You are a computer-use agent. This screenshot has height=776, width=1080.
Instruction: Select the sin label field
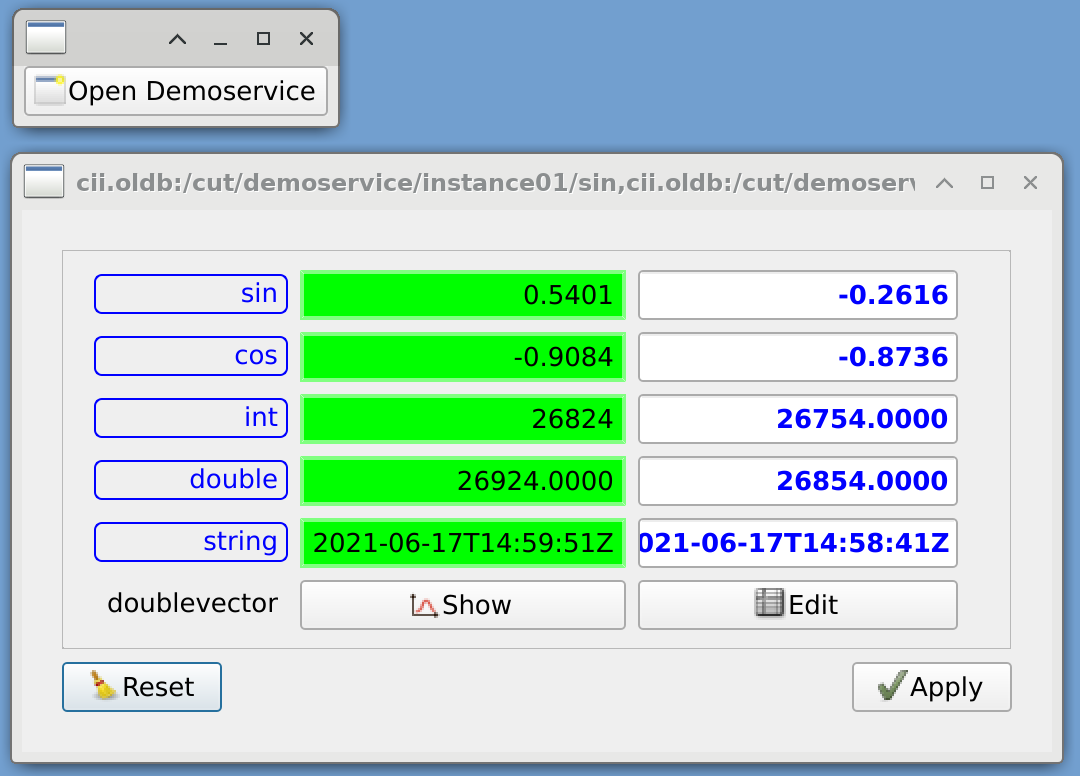(191, 294)
